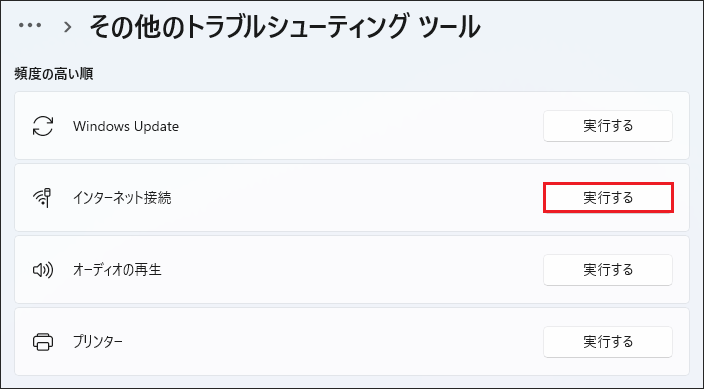This screenshot has width=704, height=389.
Task: Click the その他のトラブルシューティング ツール page title
Action: pos(285,27)
